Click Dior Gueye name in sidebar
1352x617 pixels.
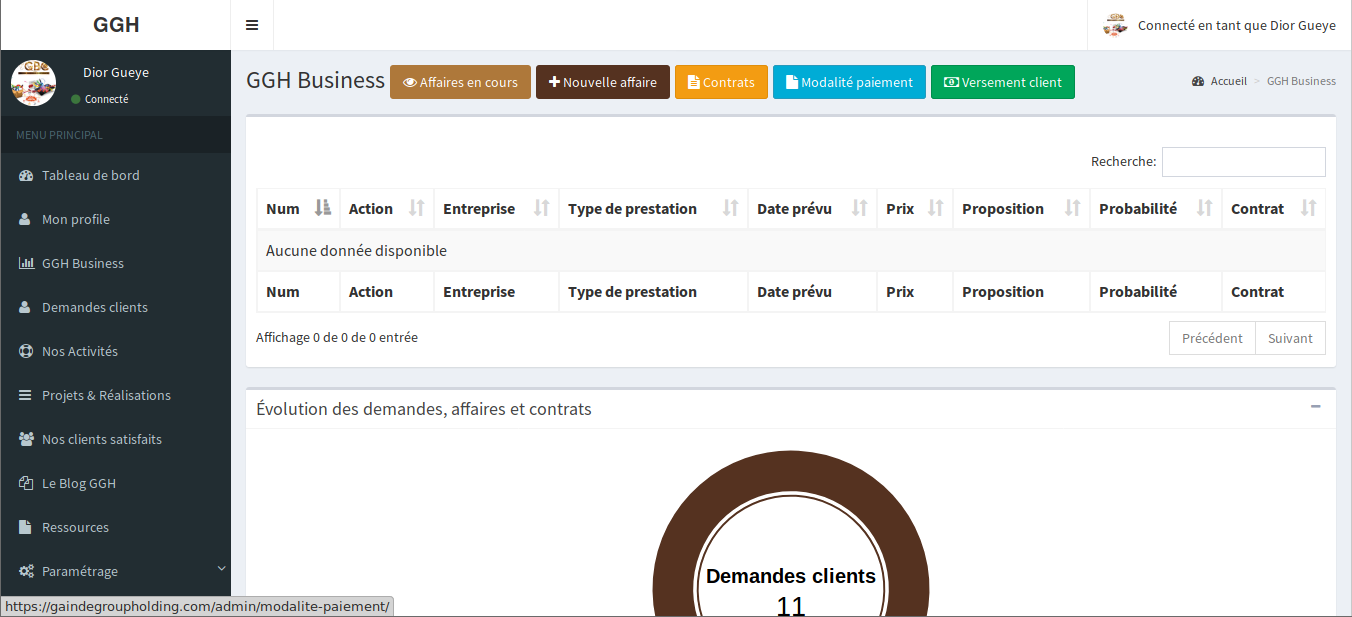[x=116, y=72]
